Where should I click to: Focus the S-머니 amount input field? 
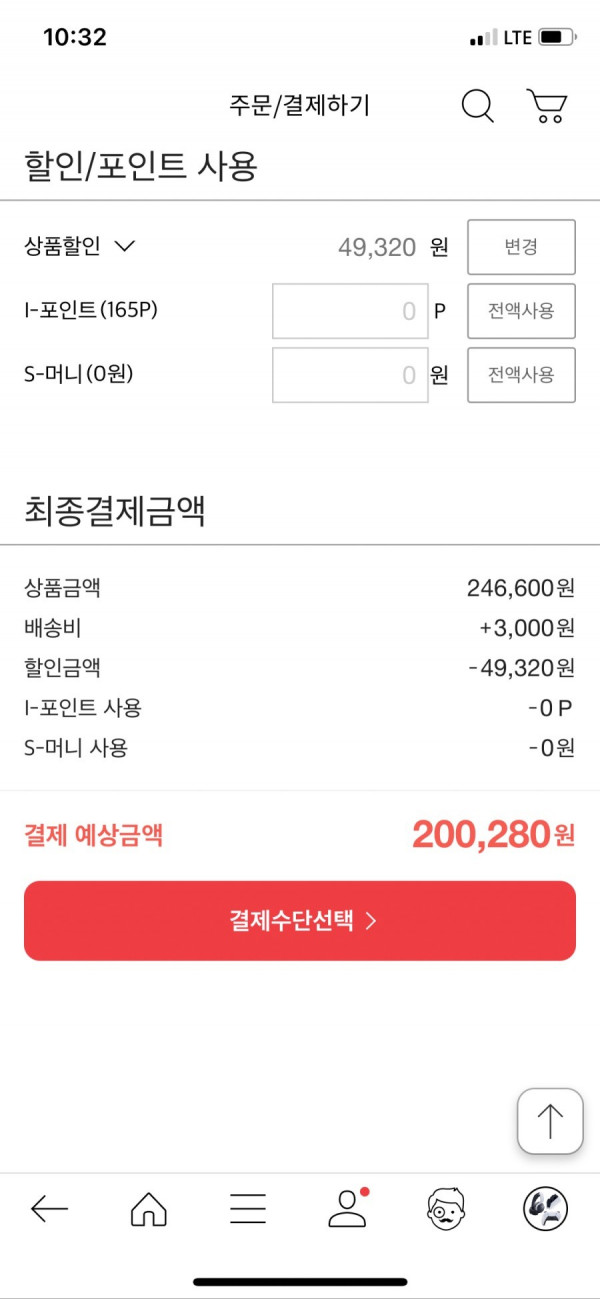pyautogui.click(x=350, y=375)
